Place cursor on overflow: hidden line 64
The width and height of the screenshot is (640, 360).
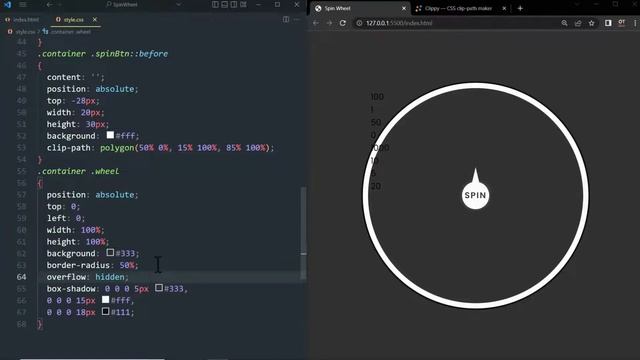87,277
